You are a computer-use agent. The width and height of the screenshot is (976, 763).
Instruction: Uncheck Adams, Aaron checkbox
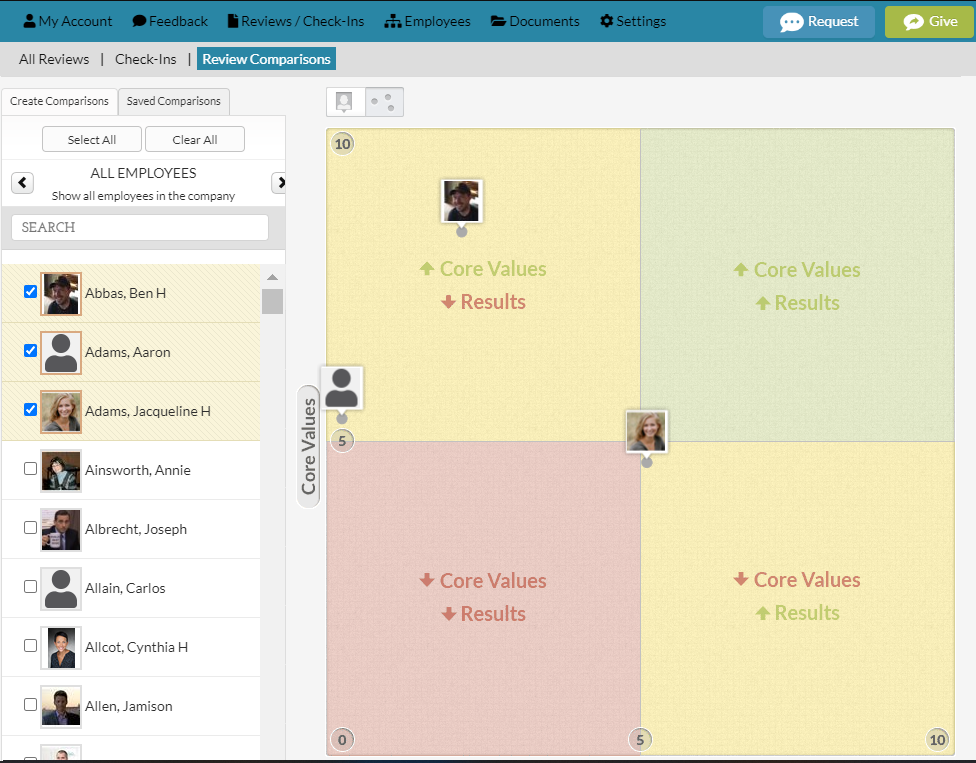click(30, 350)
